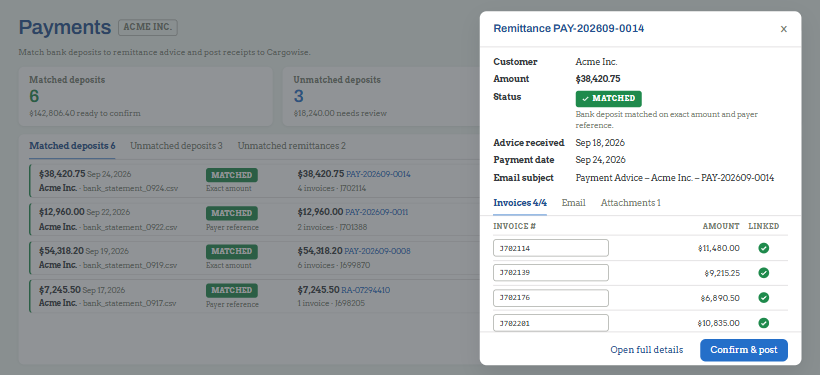Open the Attachments 1 tab

pos(630,203)
